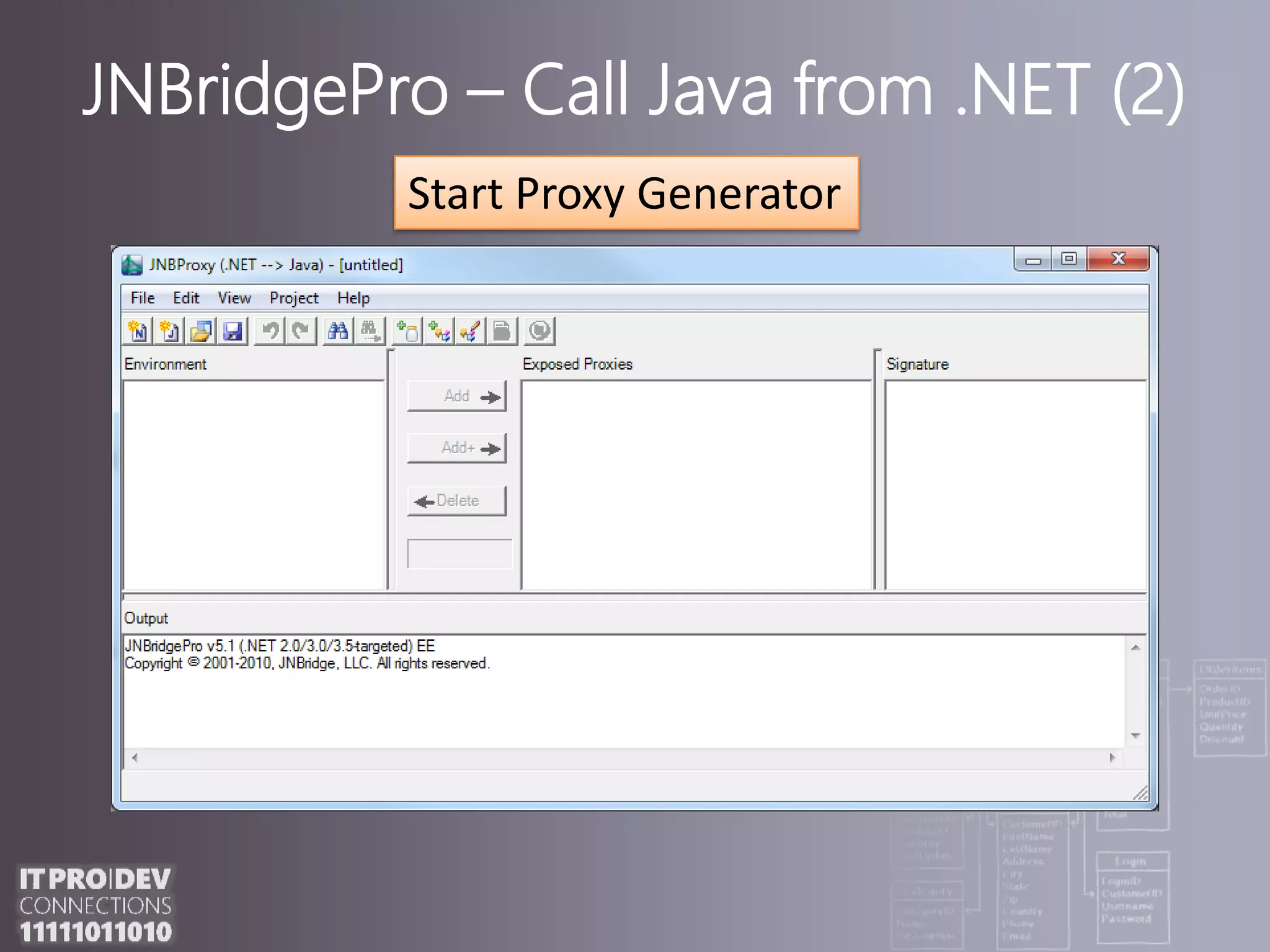
Task: Add classes from JAR file icon
Action: (x=407, y=332)
